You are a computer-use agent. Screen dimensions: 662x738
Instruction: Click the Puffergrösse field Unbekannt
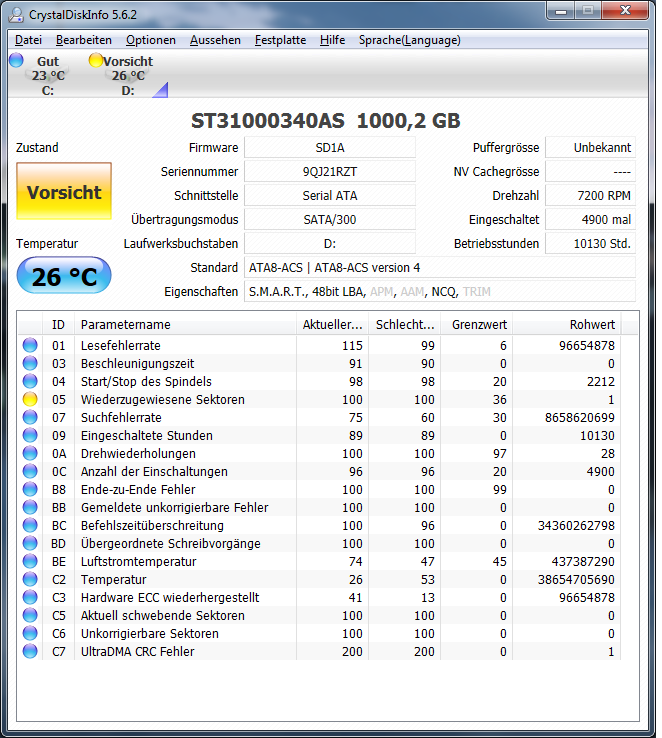(x=590, y=147)
